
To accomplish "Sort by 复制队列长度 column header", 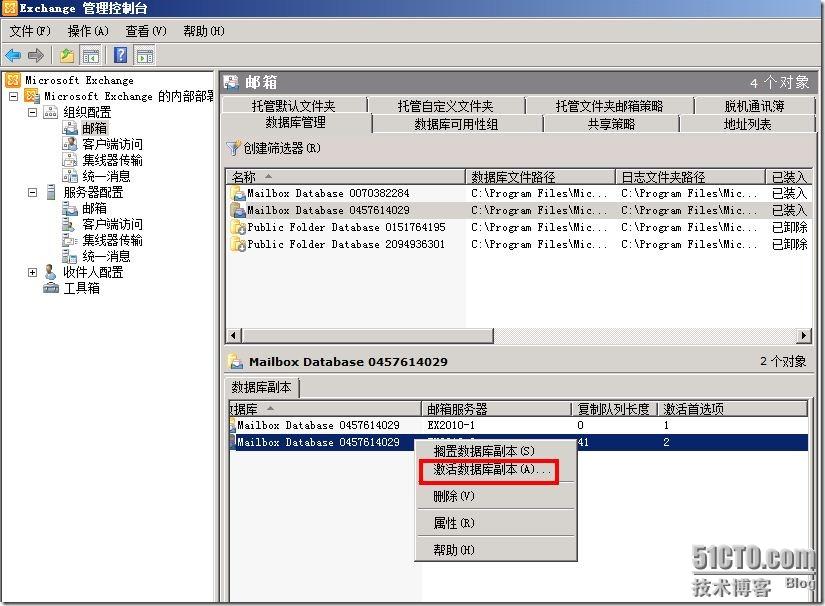I will pos(614,409).
